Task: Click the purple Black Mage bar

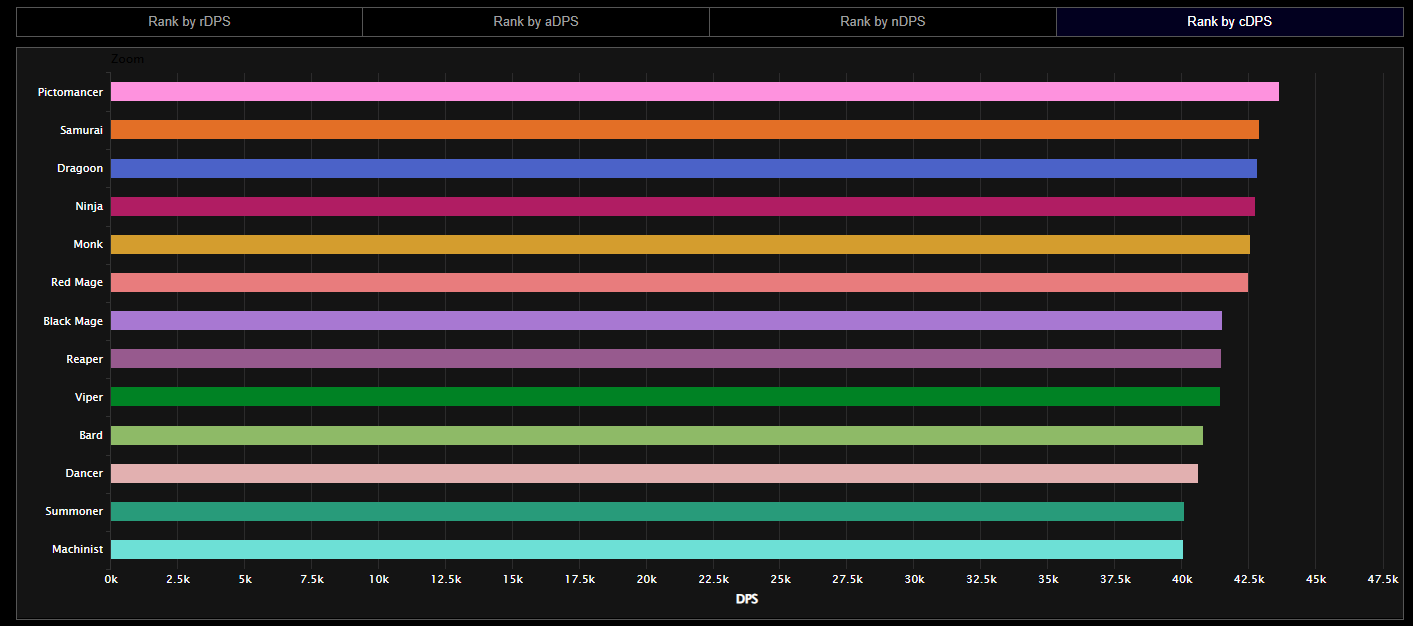Action: coord(666,321)
